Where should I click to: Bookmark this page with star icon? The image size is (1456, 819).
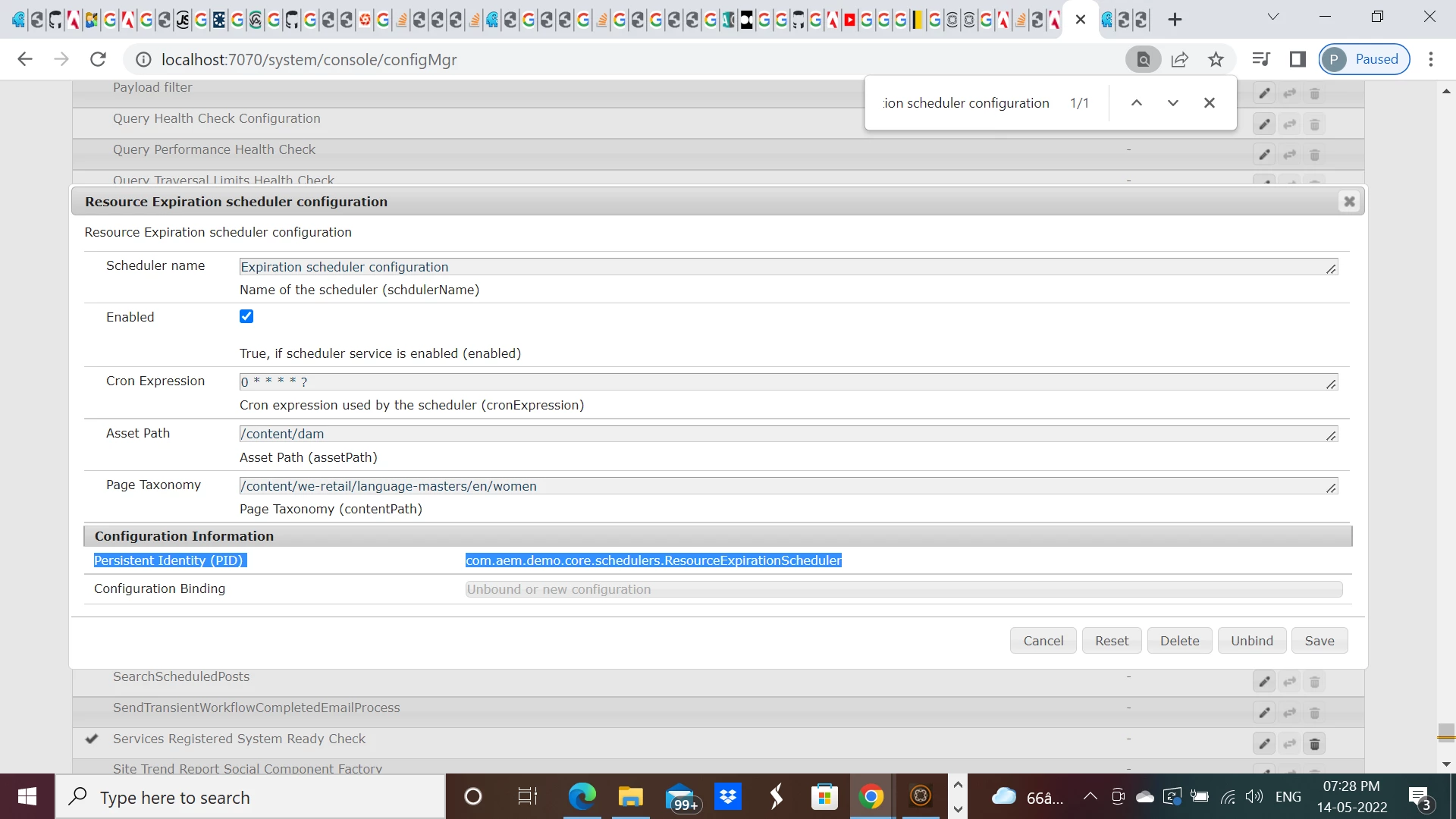click(x=1216, y=59)
